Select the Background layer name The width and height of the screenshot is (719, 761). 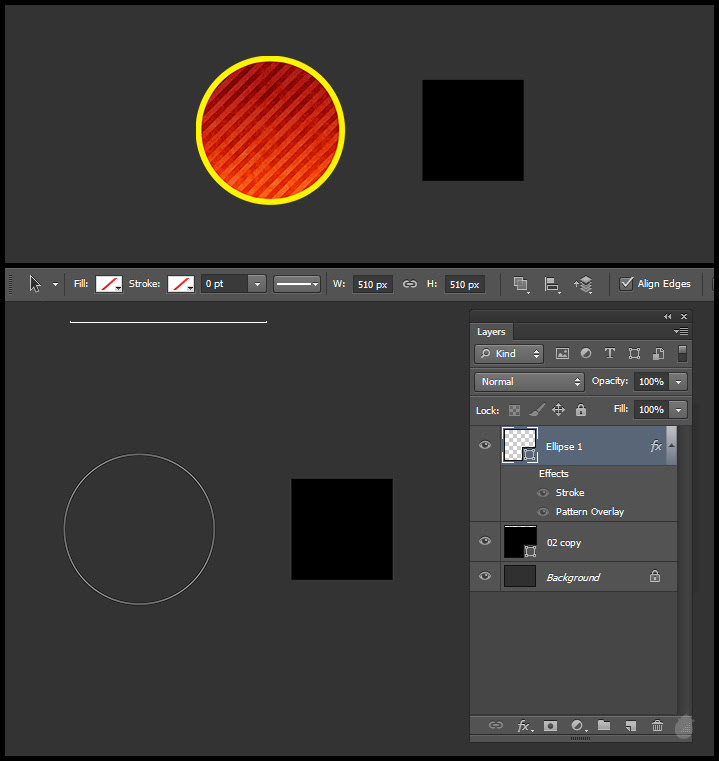[573, 578]
